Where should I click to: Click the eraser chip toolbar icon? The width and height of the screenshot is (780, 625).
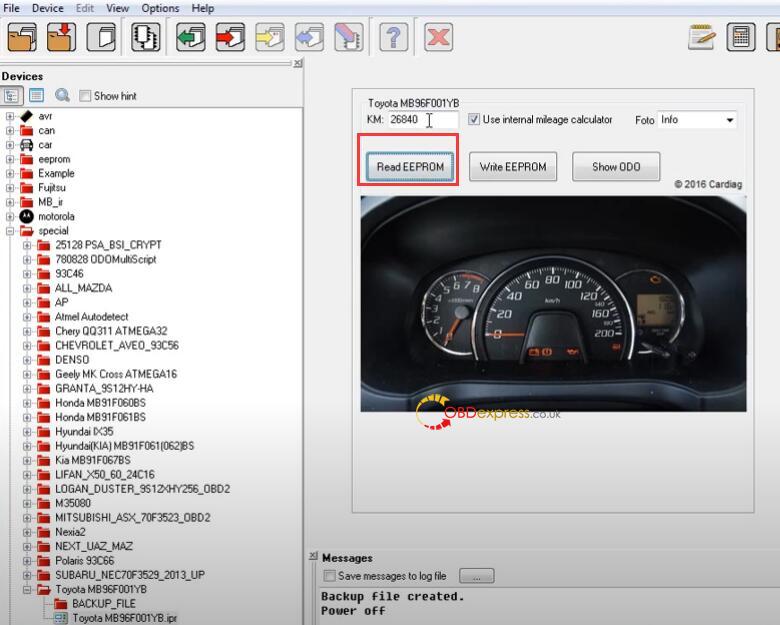point(349,37)
